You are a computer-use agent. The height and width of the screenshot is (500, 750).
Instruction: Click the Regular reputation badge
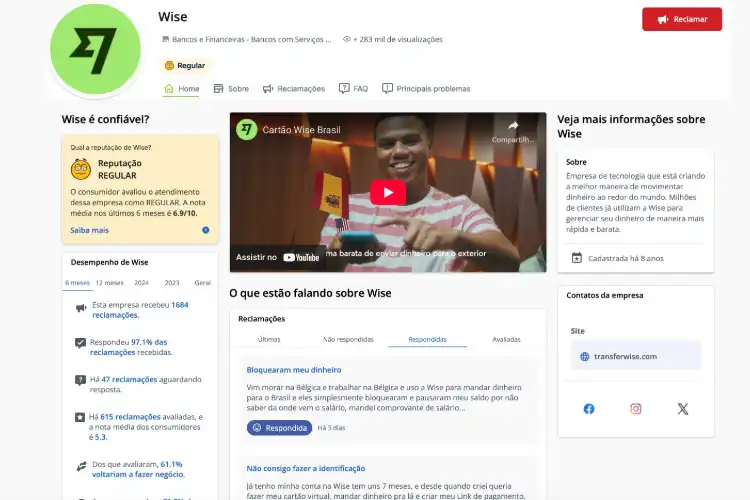tap(185, 66)
